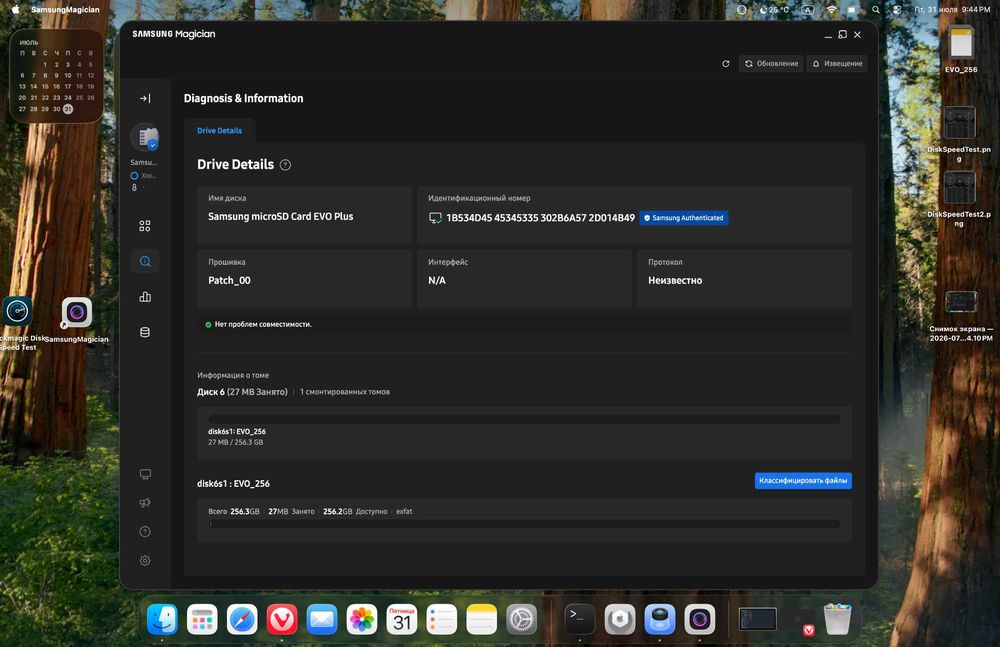The height and width of the screenshot is (647, 1000).
Task: Open Spotlight search in menu bar
Action: click(876, 10)
